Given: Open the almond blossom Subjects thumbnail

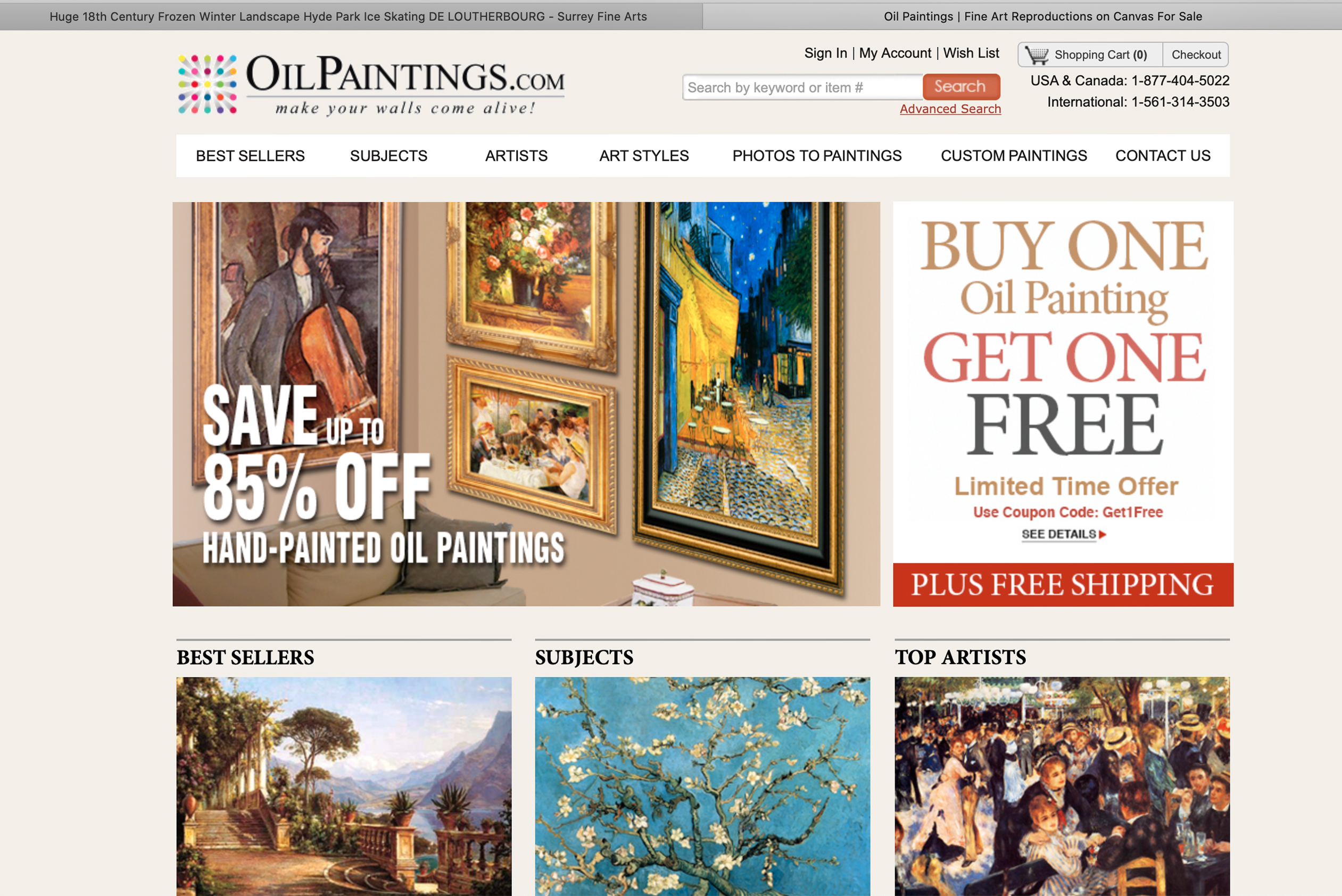Looking at the screenshot, I should (x=702, y=786).
